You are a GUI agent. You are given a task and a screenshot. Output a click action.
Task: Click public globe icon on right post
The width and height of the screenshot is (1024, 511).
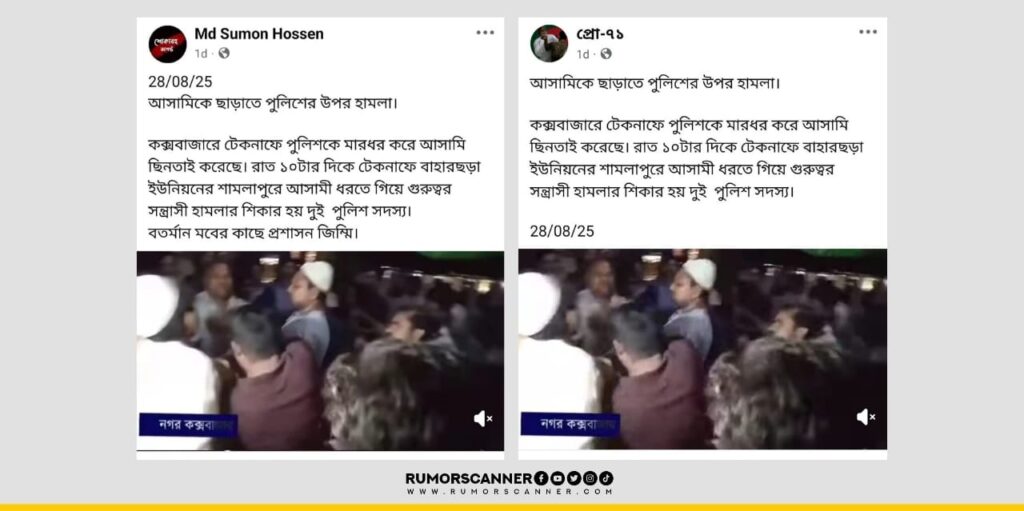[x=606, y=54]
